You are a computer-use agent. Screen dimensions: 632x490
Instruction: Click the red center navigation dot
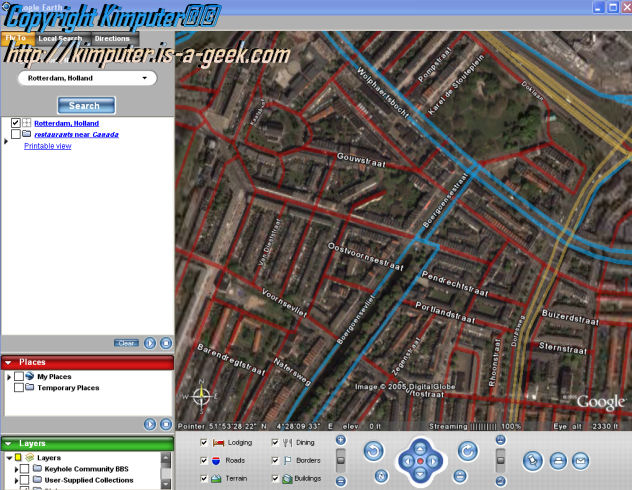420,461
